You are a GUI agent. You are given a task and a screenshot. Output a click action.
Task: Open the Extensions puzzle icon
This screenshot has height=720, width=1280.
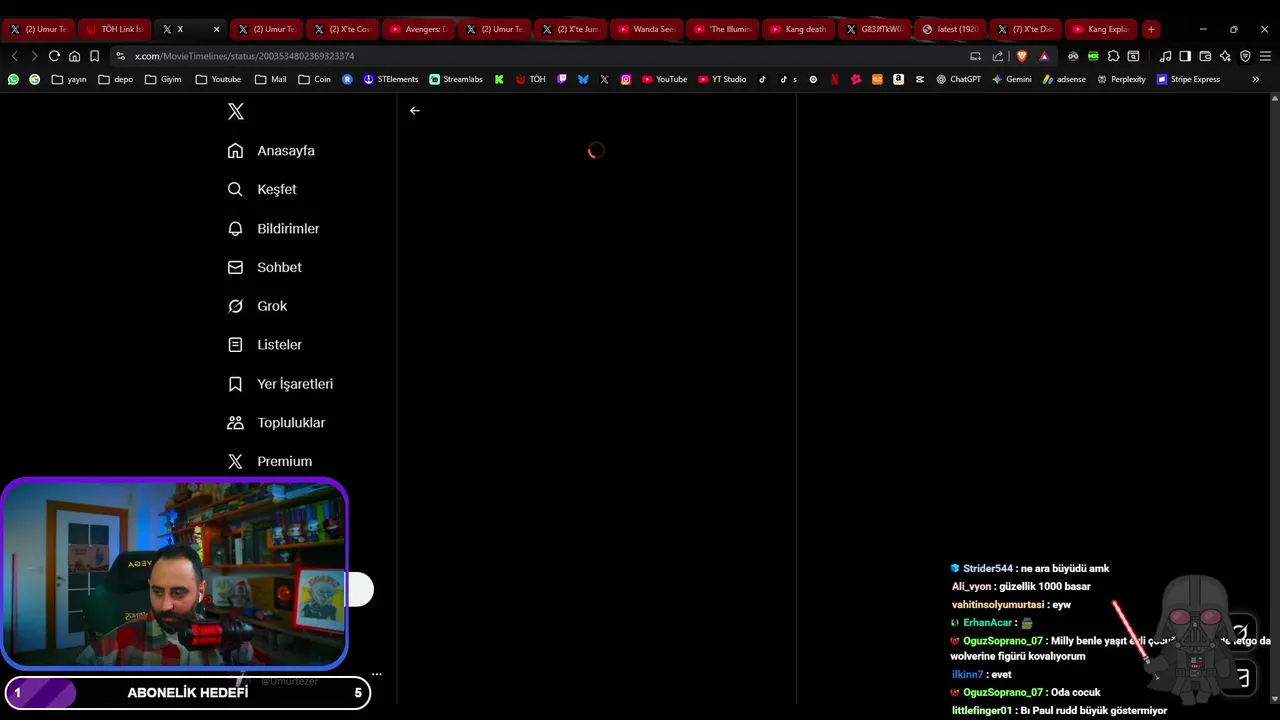[1113, 56]
